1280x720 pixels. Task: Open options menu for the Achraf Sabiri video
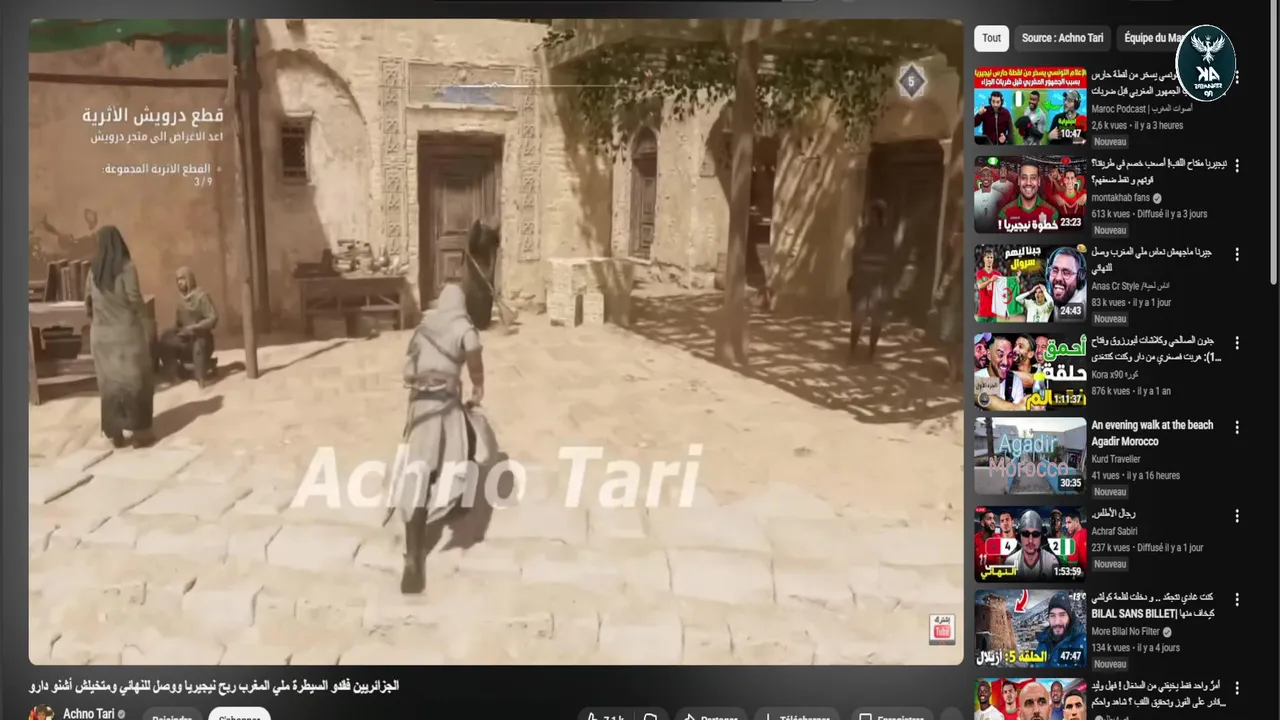1237,516
